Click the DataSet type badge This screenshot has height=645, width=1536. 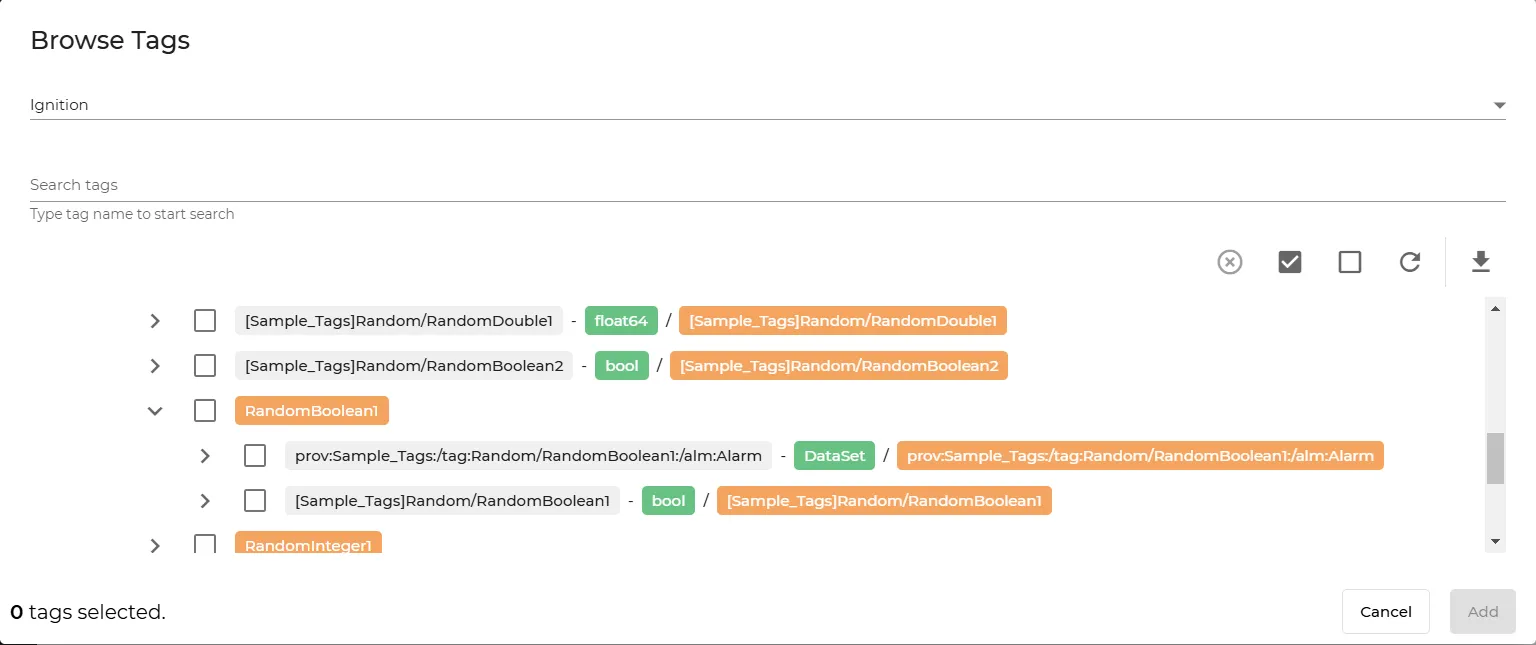pos(835,456)
